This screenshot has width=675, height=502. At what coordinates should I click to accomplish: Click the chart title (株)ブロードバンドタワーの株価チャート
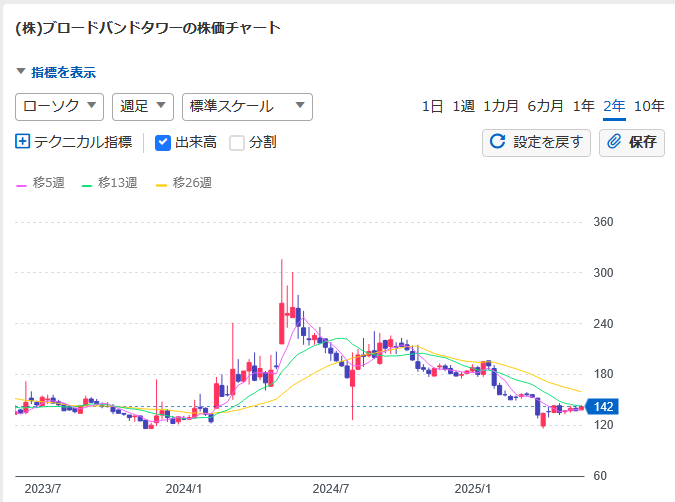[x=148, y=28]
